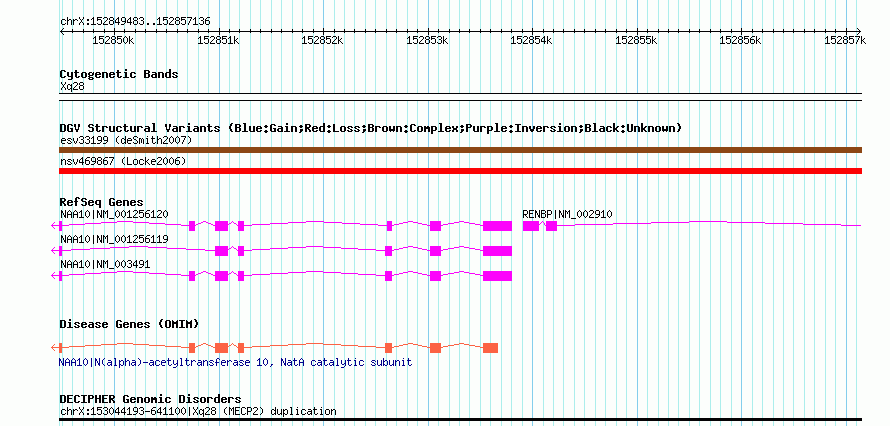The height and width of the screenshot is (426, 890).
Task: Select the DGV Structural Variants track title
Action: point(371,128)
